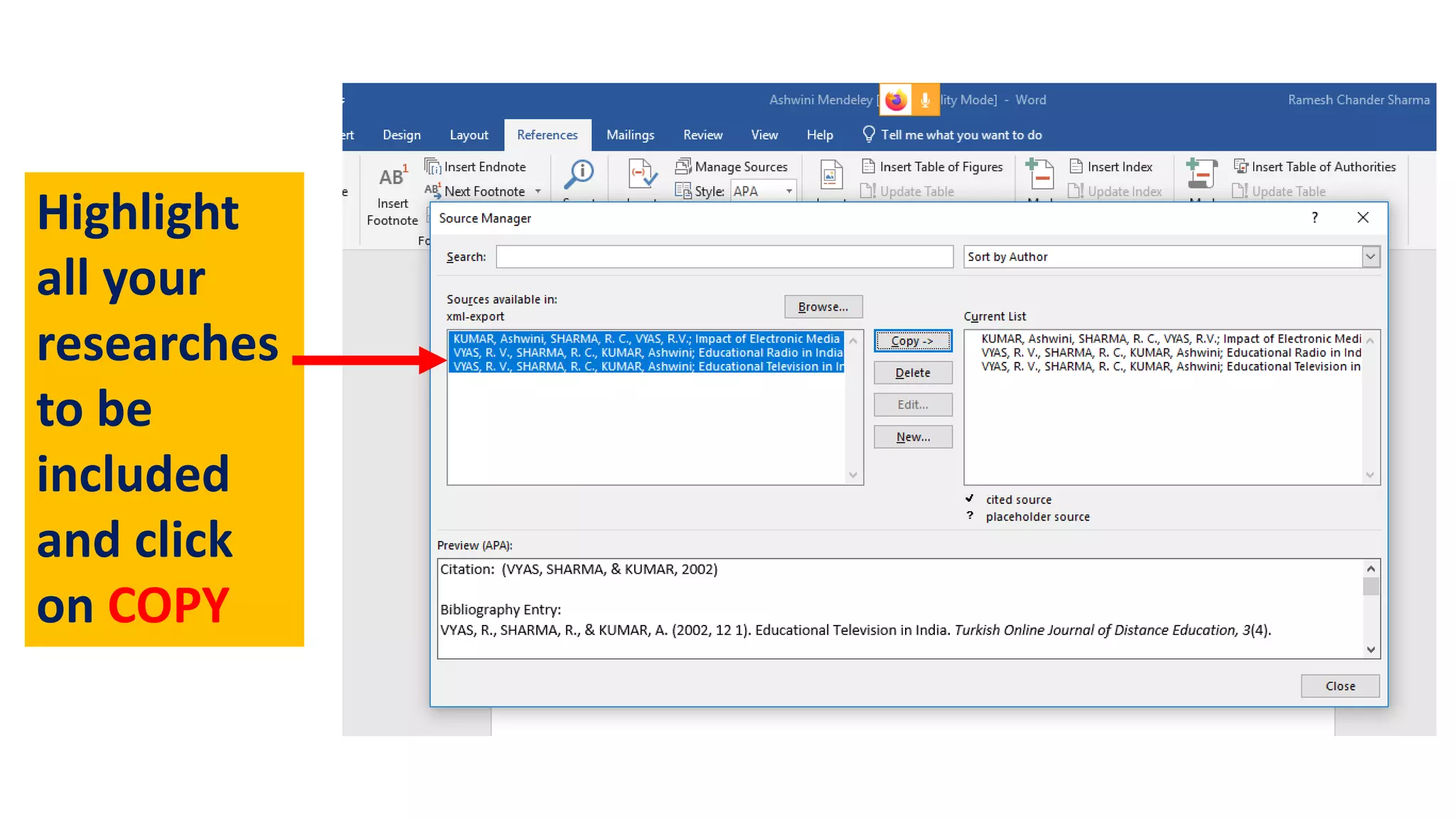Open the Help tab

[820, 135]
